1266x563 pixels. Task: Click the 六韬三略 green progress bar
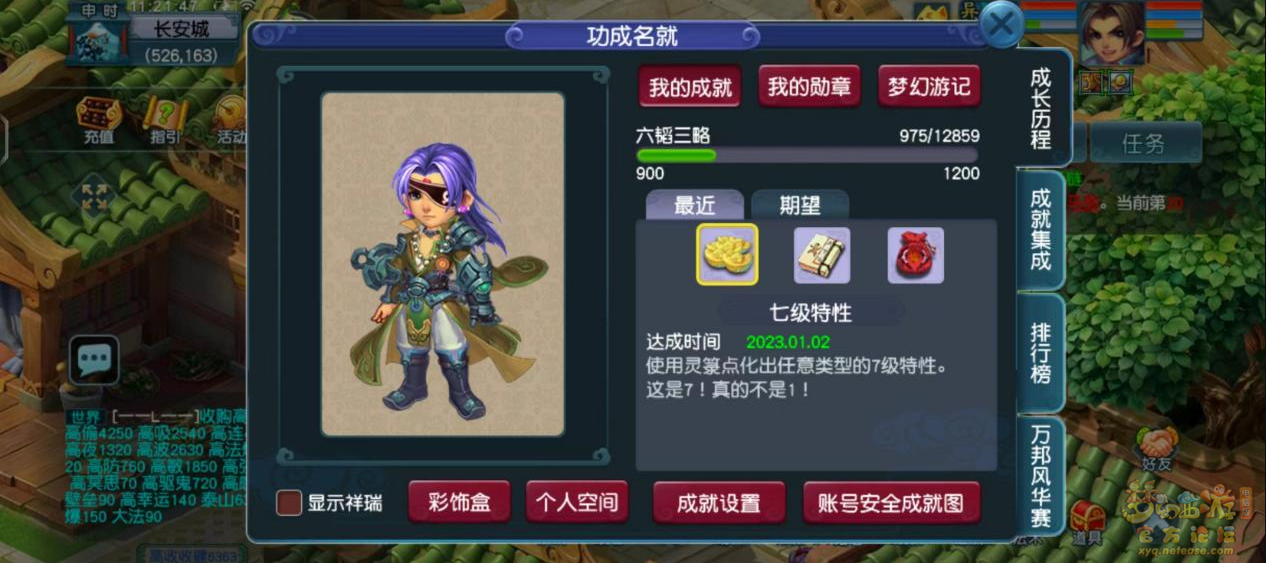(x=807, y=155)
